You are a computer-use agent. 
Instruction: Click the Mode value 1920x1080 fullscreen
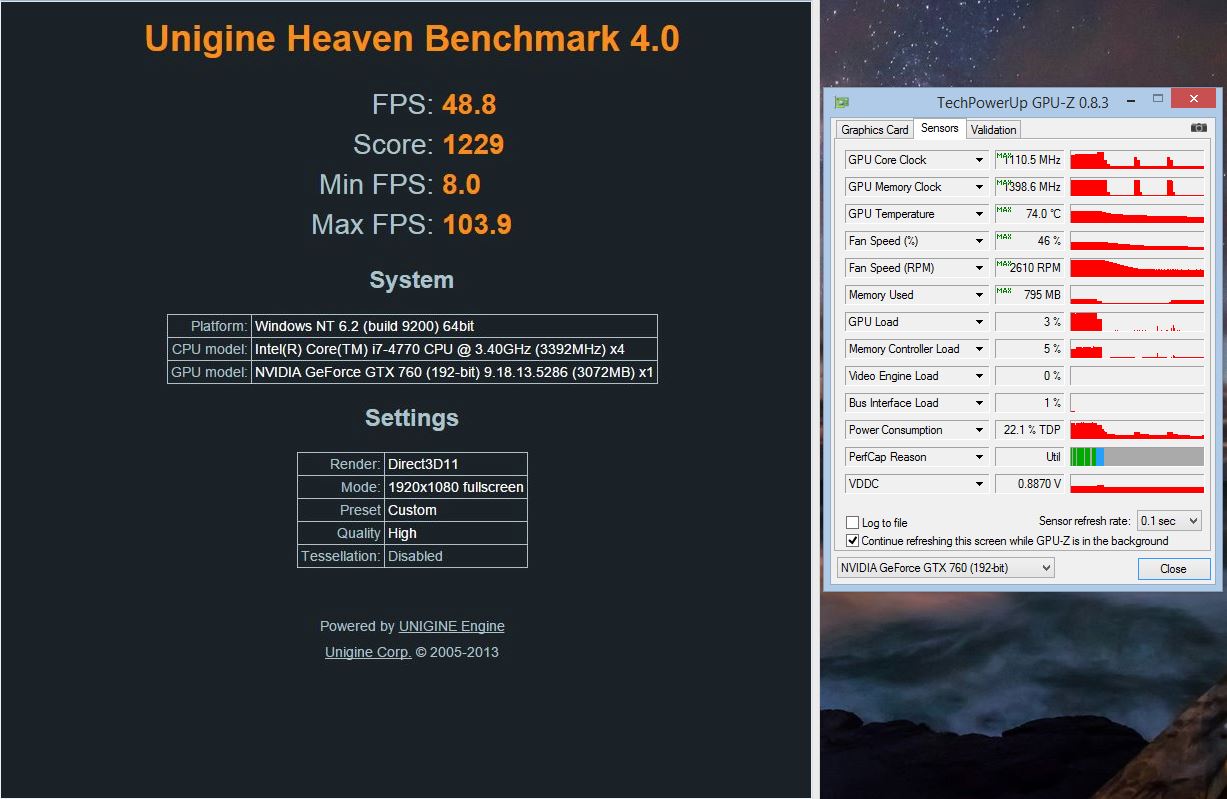click(456, 487)
